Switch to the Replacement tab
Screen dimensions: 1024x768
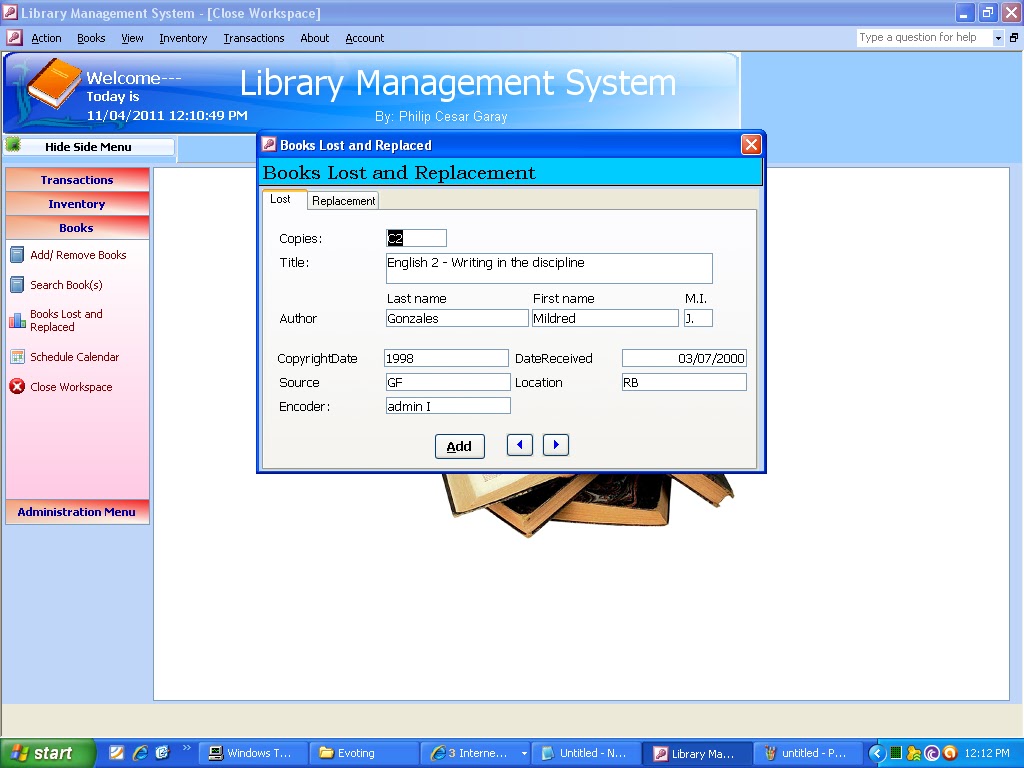pyautogui.click(x=343, y=200)
